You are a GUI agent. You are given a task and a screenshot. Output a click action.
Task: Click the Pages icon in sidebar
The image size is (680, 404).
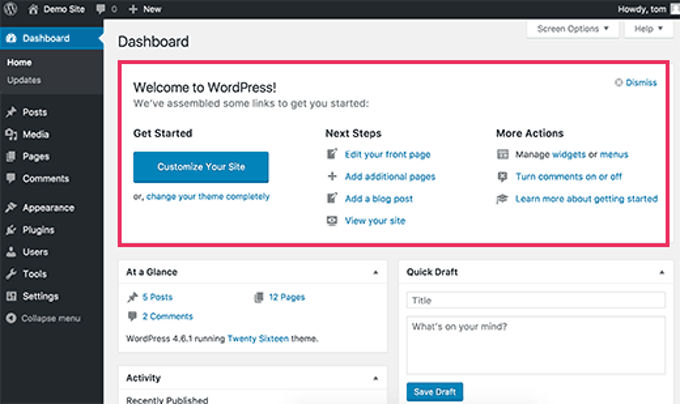pos(11,156)
